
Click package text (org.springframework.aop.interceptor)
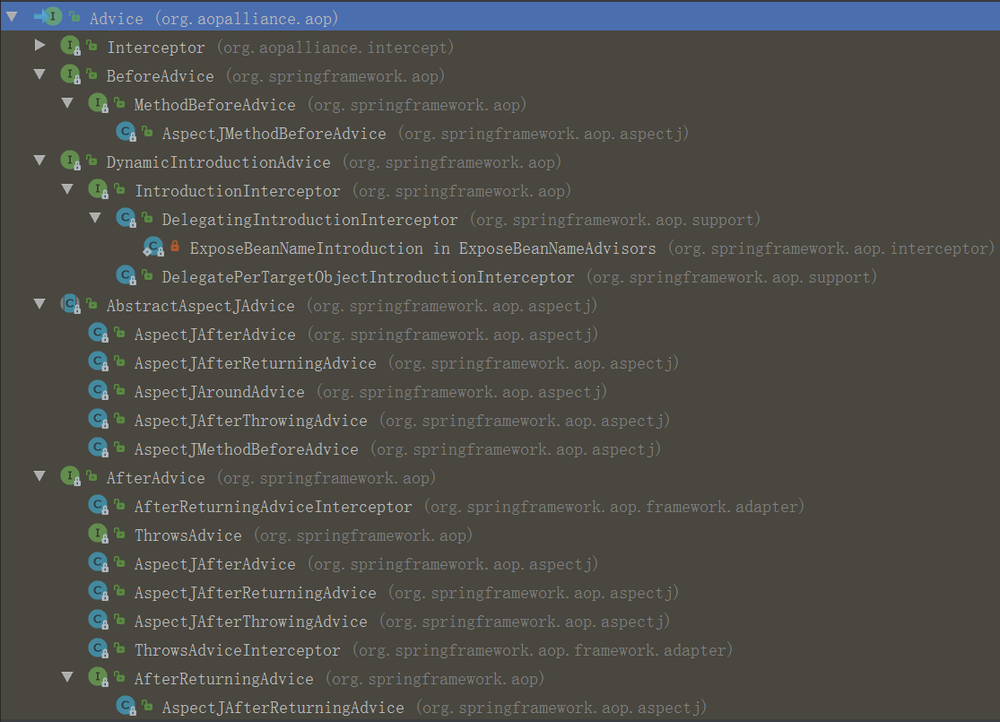[x=831, y=248]
